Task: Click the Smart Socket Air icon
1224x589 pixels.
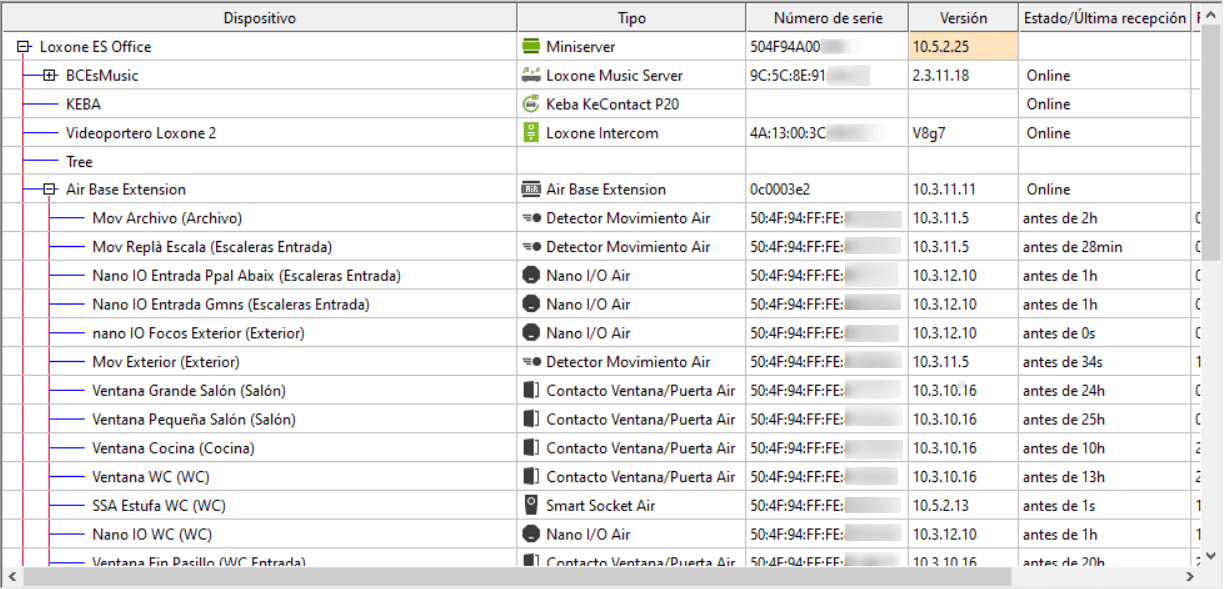Action: coord(531,505)
